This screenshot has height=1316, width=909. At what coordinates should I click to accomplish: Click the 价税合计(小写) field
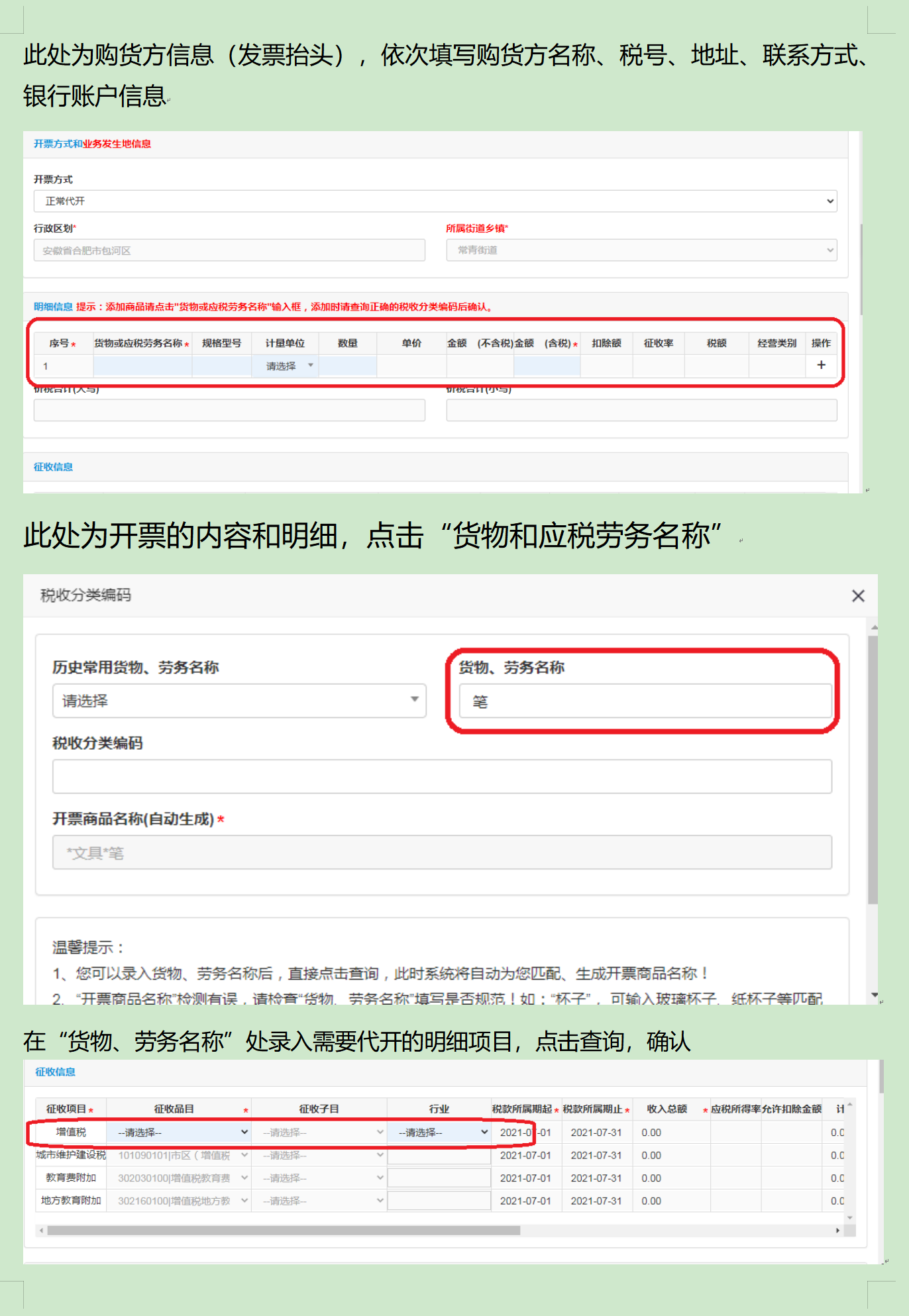coord(641,410)
